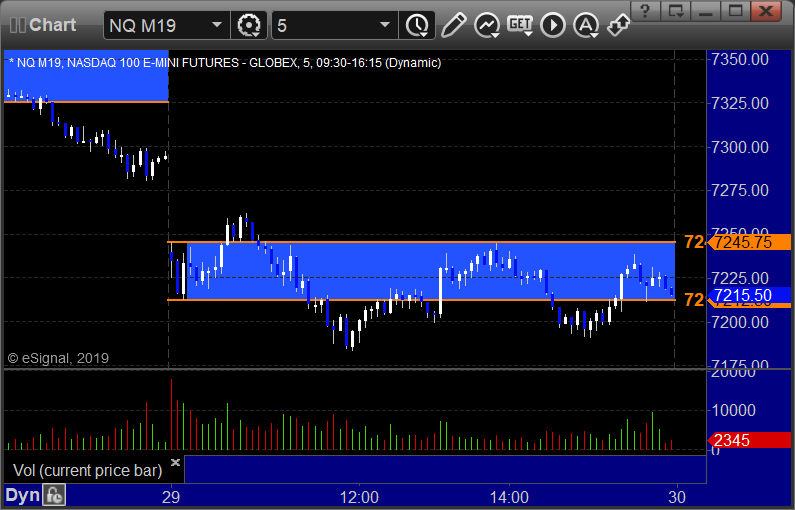Viewport: 795px width, 510px height.
Task: Click the 29 date axis label
Action: [171, 497]
